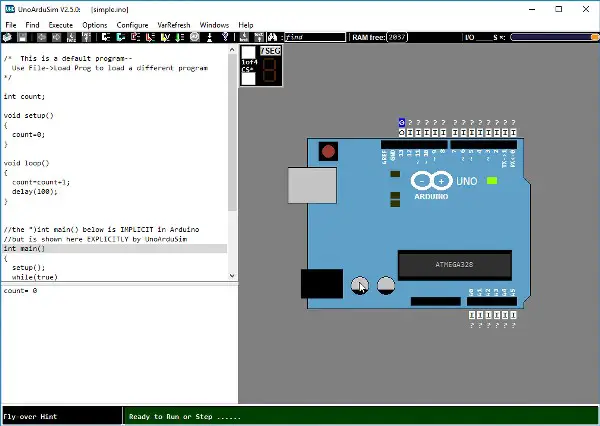Click the pin 0 RX I/O box

pyautogui.click(x=514, y=132)
